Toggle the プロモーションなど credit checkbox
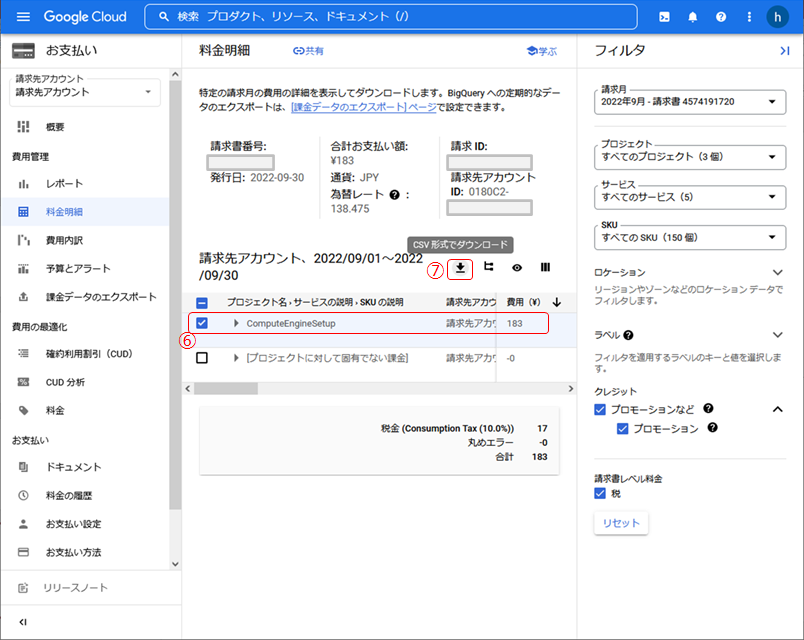This screenshot has width=804, height=640. click(600, 409)
